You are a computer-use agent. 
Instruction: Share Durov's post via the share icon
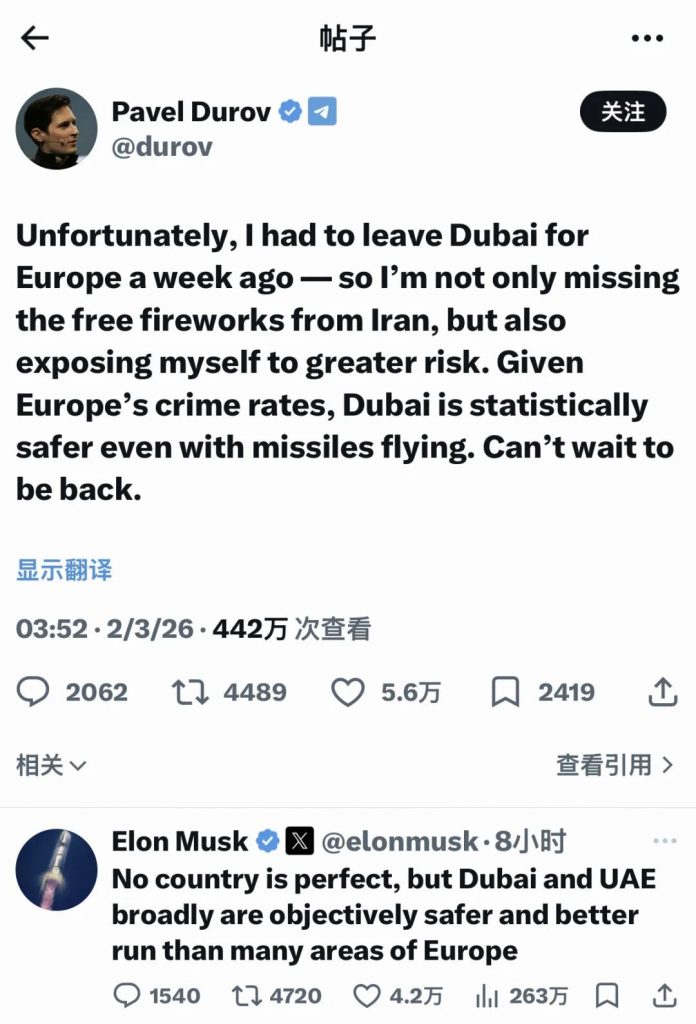662,692
